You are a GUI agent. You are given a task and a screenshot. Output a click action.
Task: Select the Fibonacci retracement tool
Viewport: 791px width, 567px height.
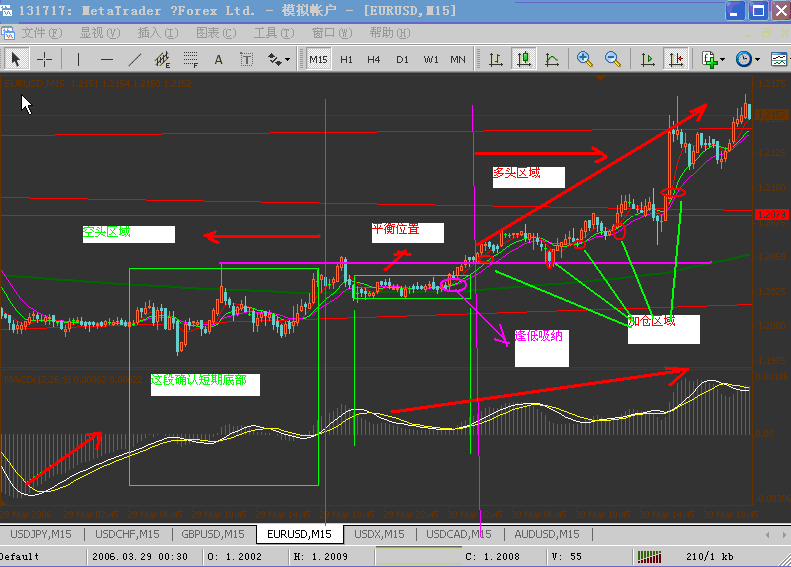[191, 60]
